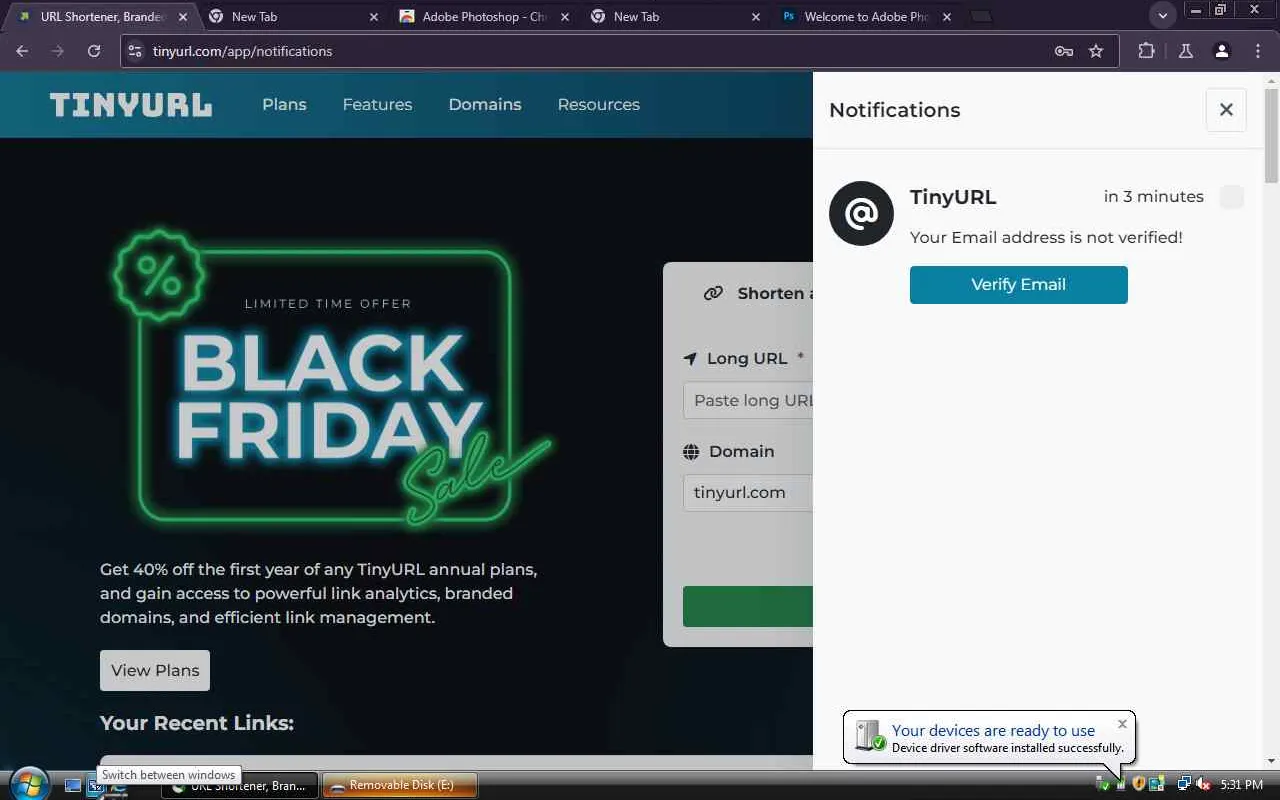Click the View Plans button

(155, 670)
